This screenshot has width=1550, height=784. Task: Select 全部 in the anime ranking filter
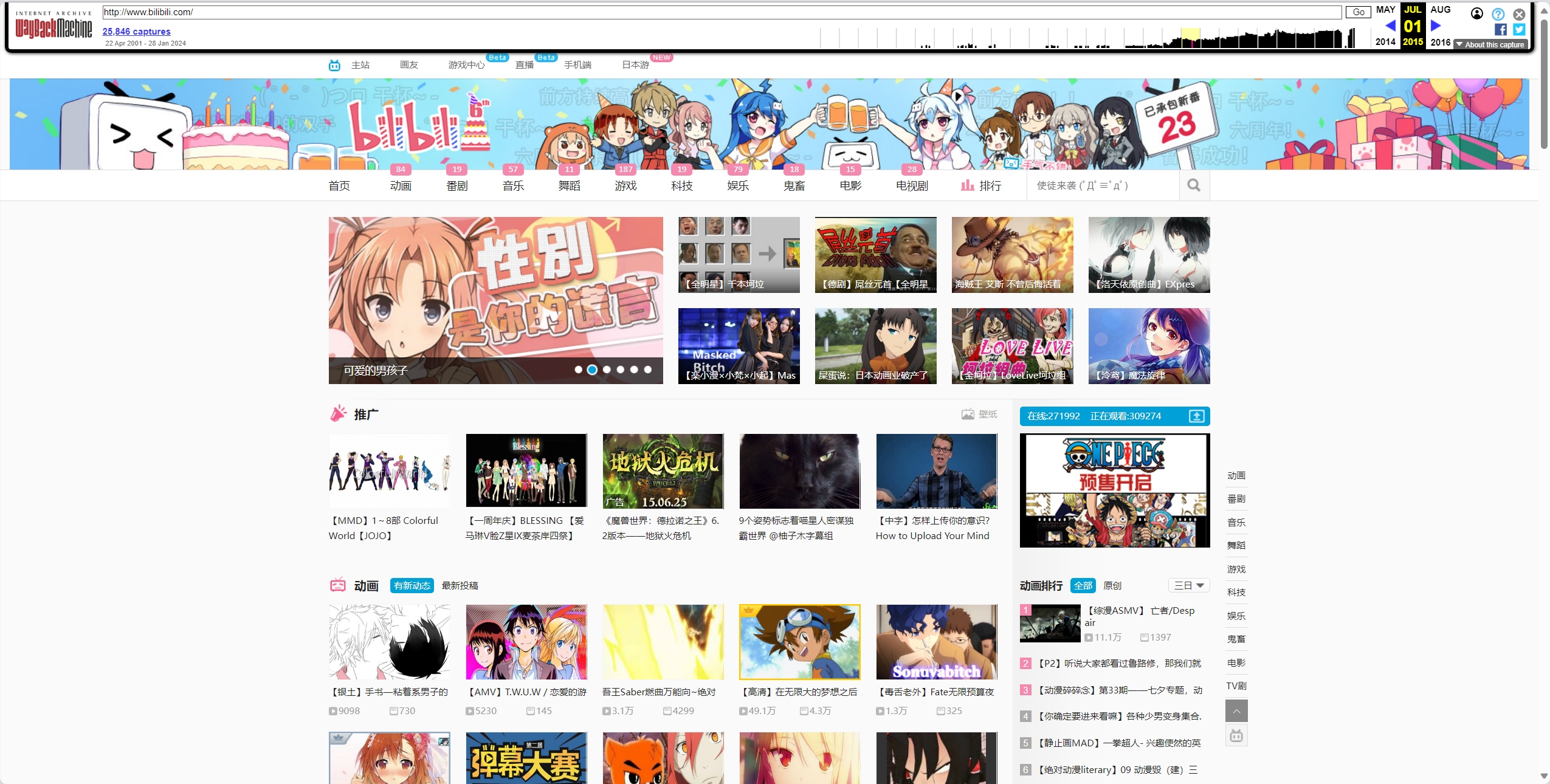[x=1083, y=585]
